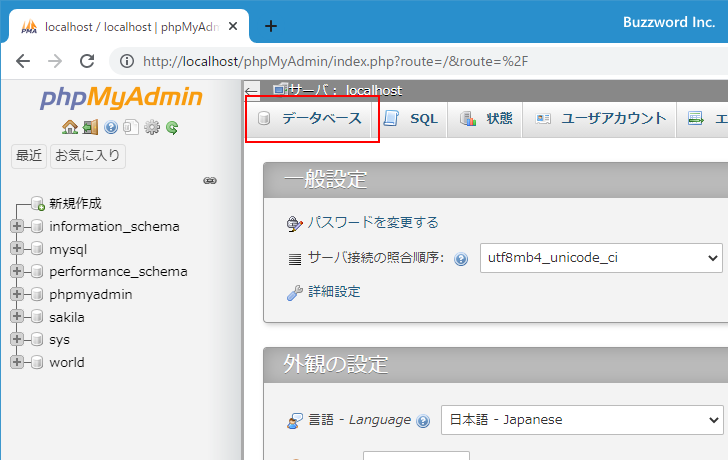This screenshot has height=460, width=728.
Task: Click help icon next to 言語 - Language
Action: coord(423,421)
